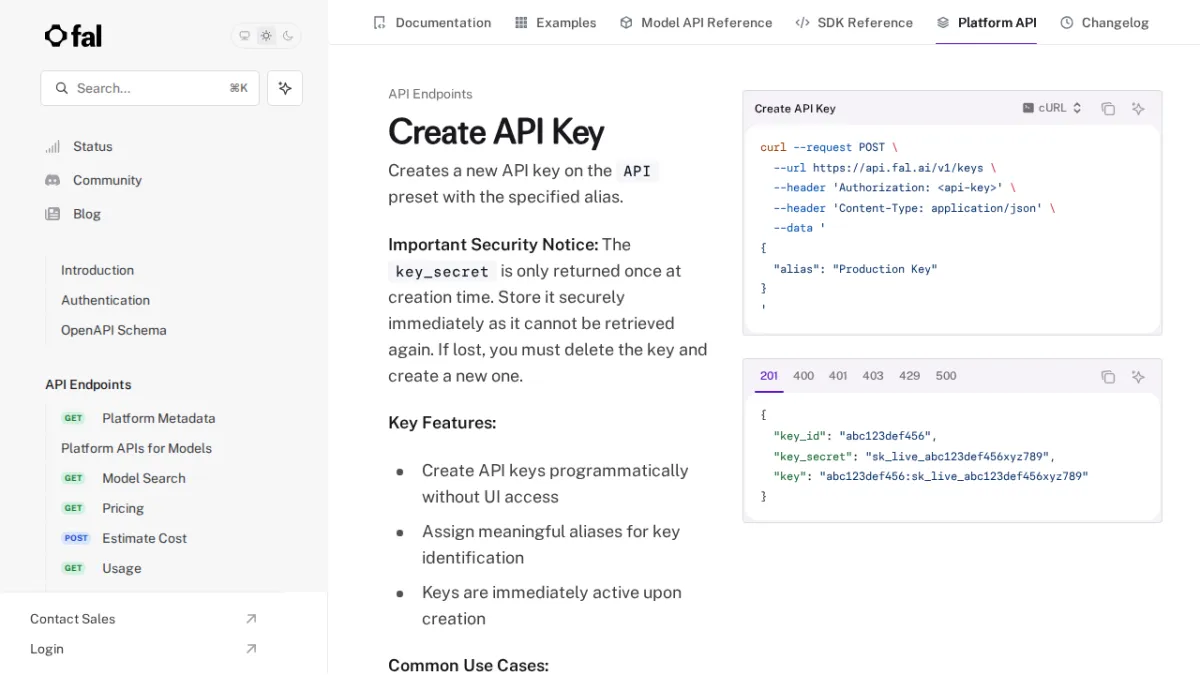Image resolution: width=1200 pixels, height=675 pixels.
Task: Click the Key Features heading
Action: (442, 423)
